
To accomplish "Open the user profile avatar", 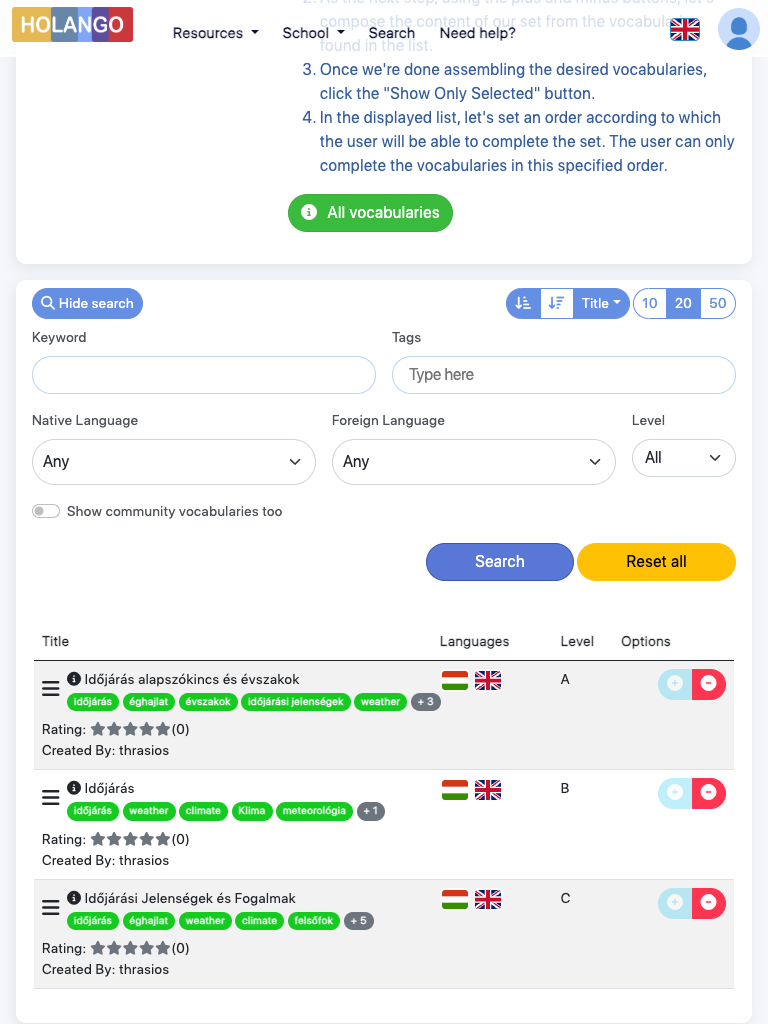I will point(738,29).
